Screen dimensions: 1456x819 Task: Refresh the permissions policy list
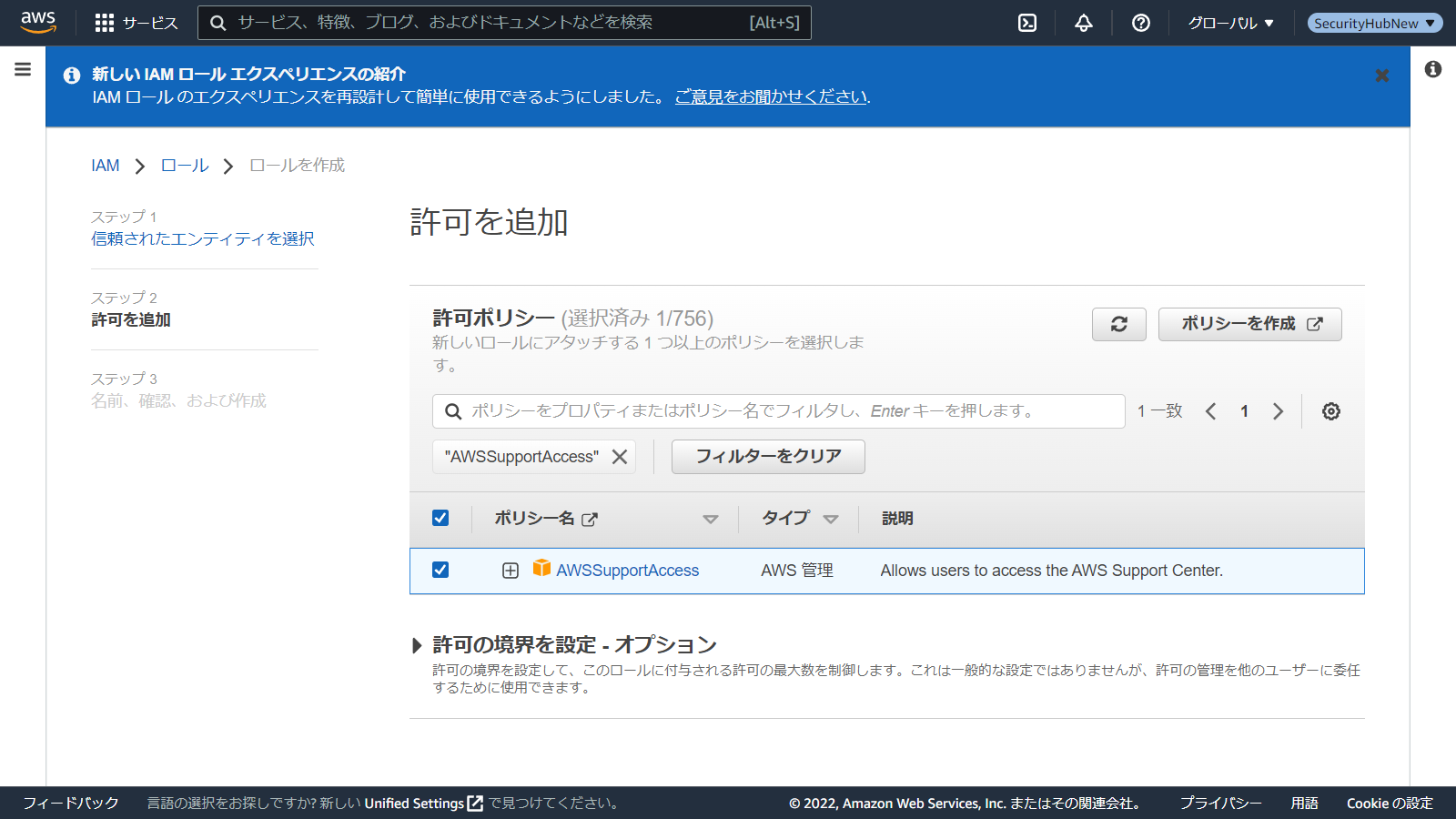pos(1118,324)
